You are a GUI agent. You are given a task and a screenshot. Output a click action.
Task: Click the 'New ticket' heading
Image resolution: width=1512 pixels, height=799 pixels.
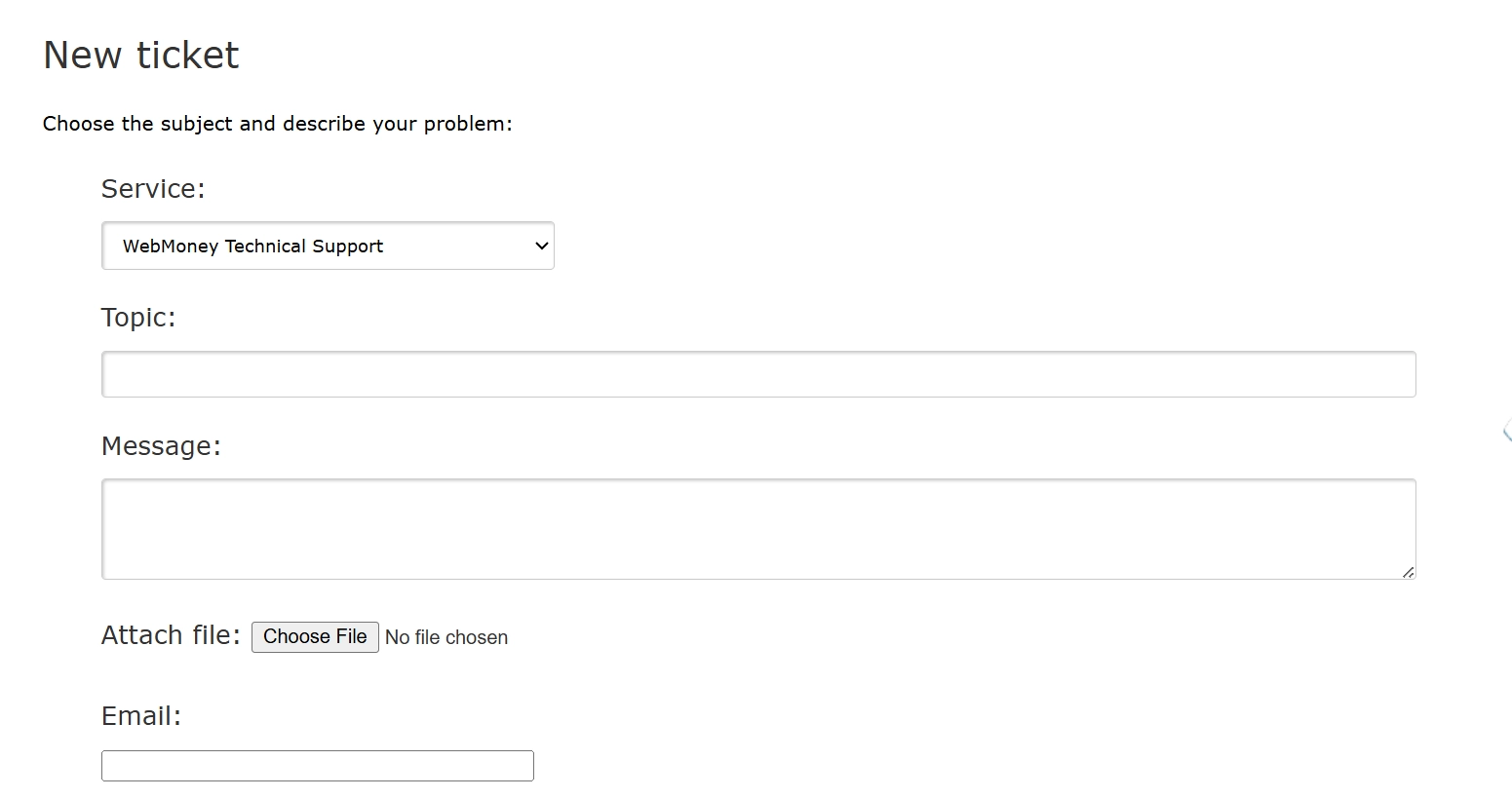click(x=141, y=56)
